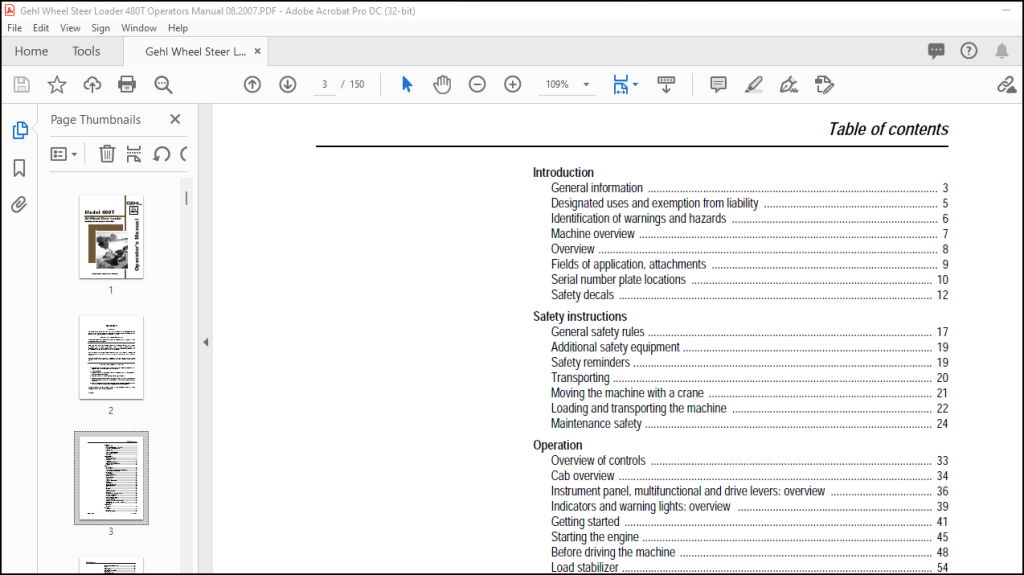The image size is (1024, 575).
Task: Select the page 1 cover thumbnail
Action: (x=111, y=237)
